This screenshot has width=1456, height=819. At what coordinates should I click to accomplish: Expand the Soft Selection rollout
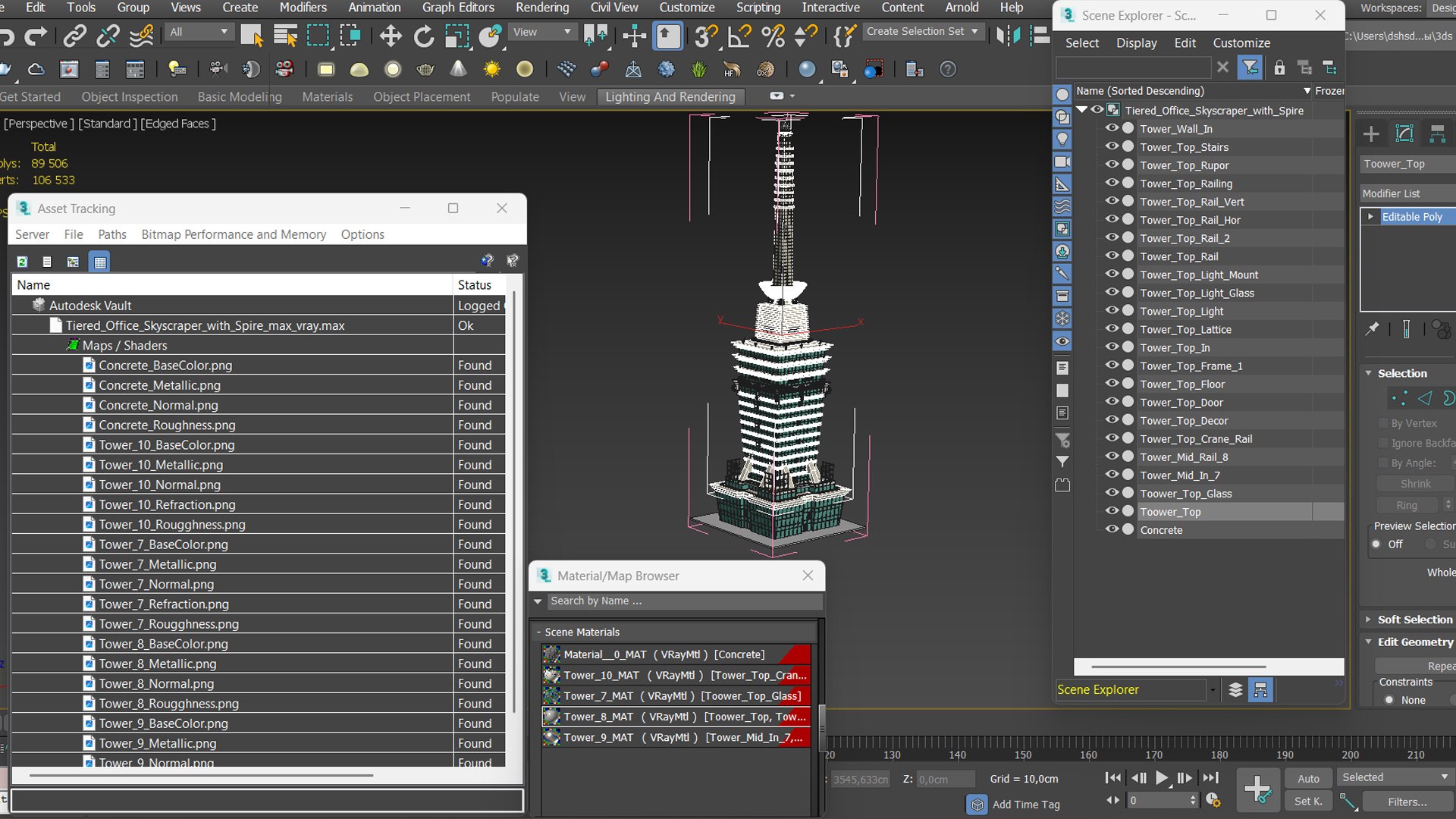pos(1408,620)
